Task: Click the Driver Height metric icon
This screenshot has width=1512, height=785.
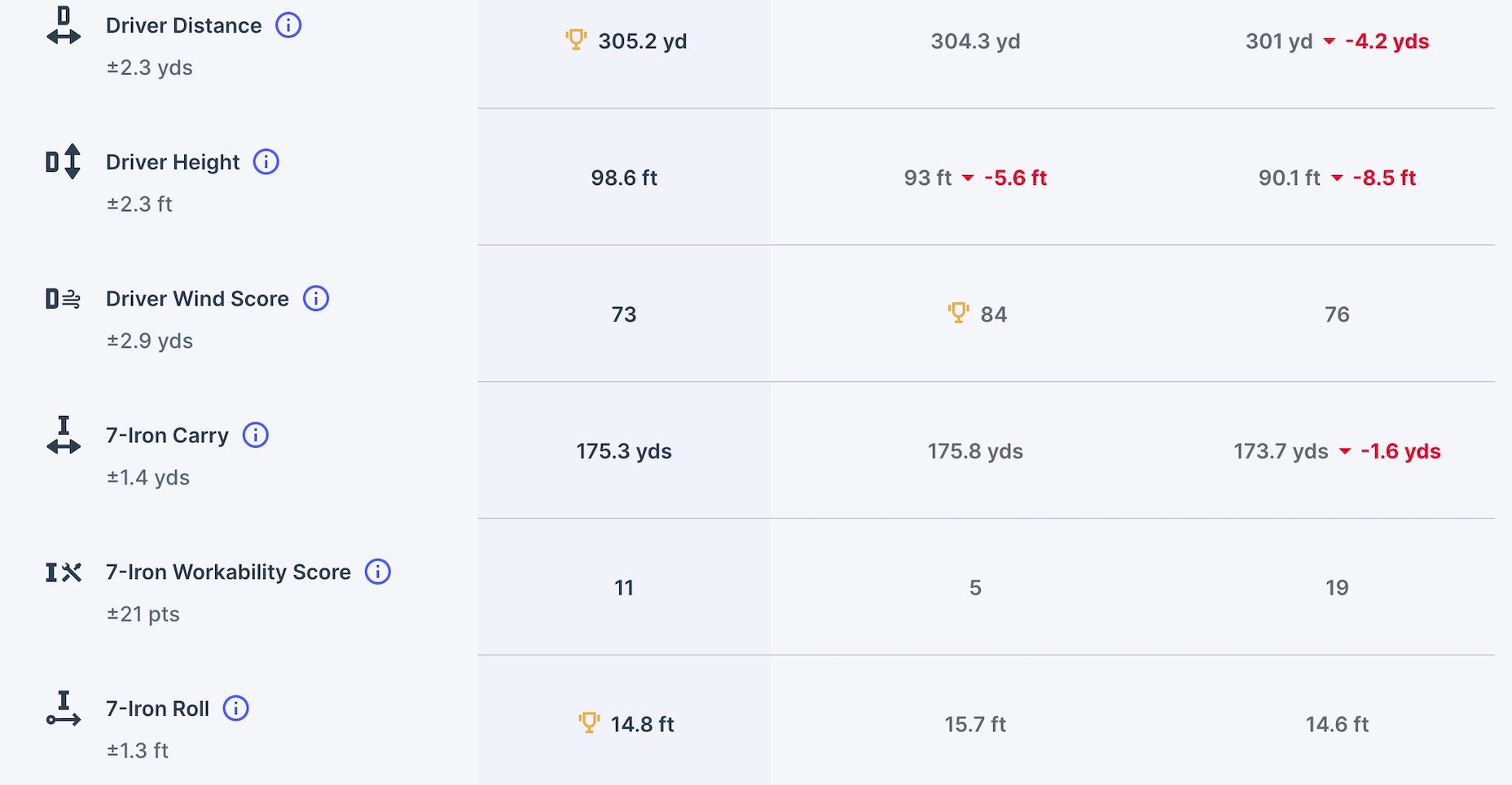Action: (64, 161)
